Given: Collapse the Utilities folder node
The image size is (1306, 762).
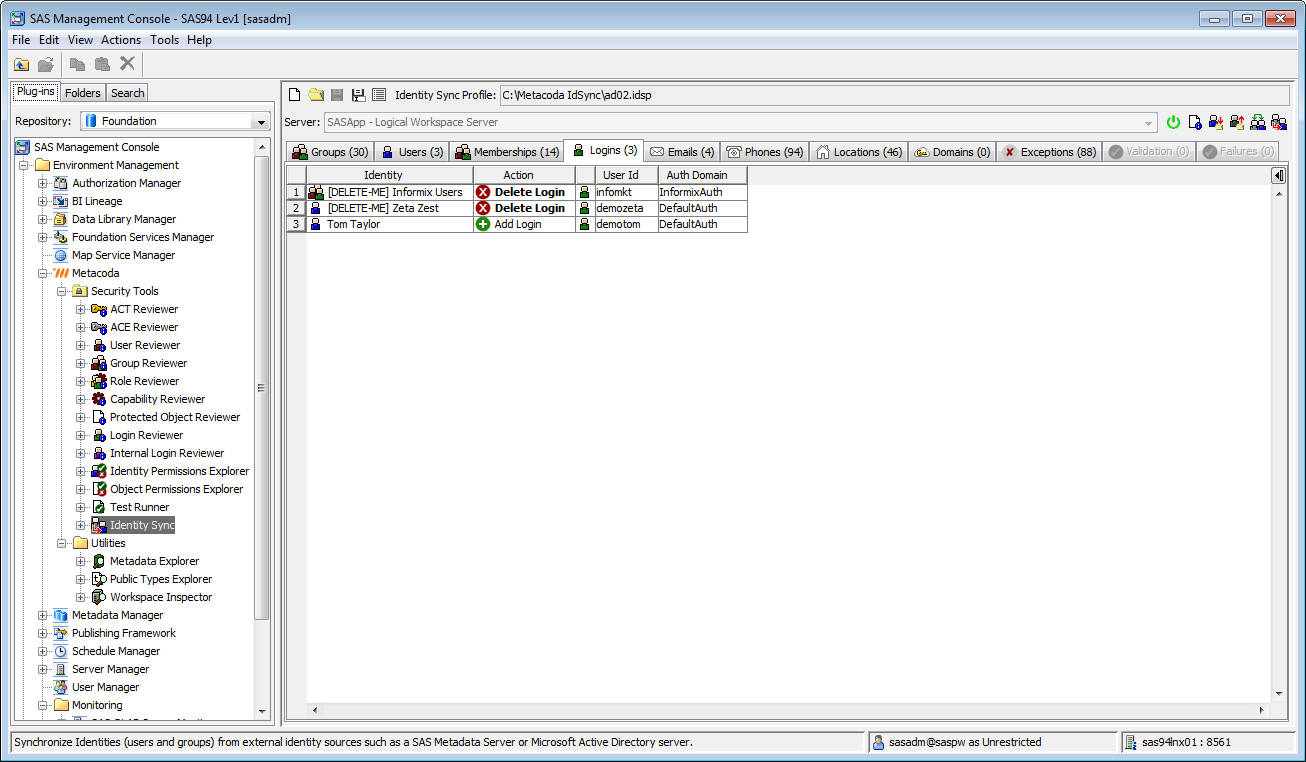Looking at the screenshot, I should [61, 543].
